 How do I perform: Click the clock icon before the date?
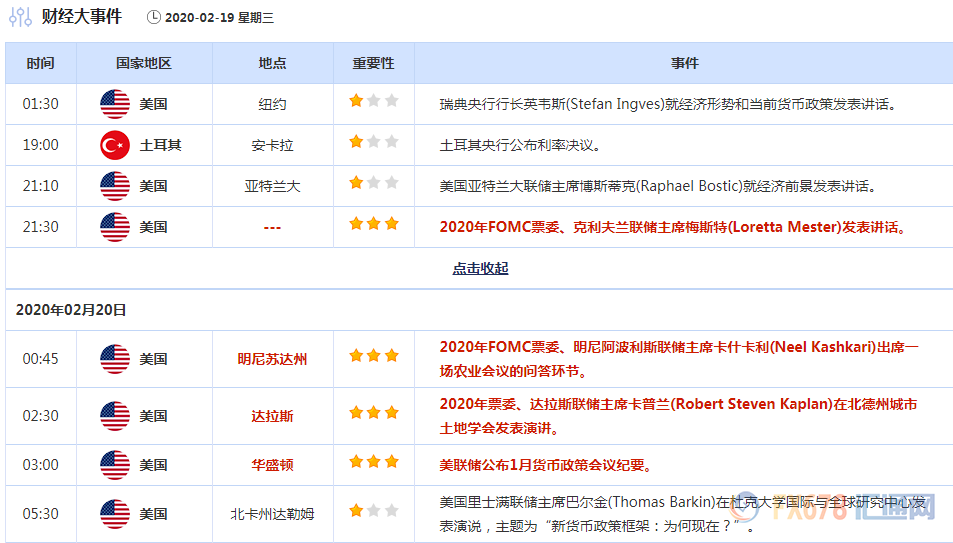pyautogui.click(x=153, y=17)
